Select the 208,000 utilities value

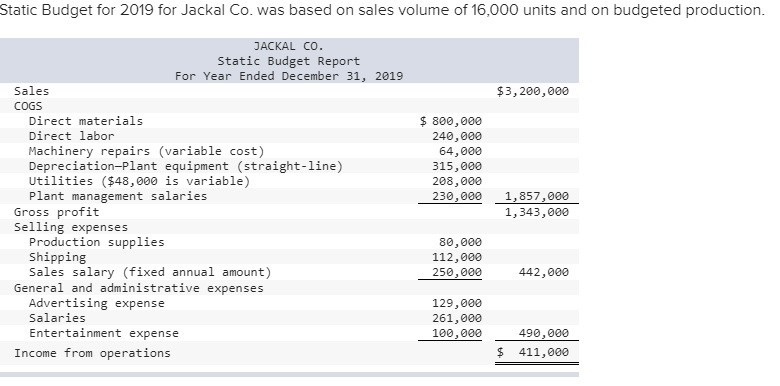tap(457, 181)
